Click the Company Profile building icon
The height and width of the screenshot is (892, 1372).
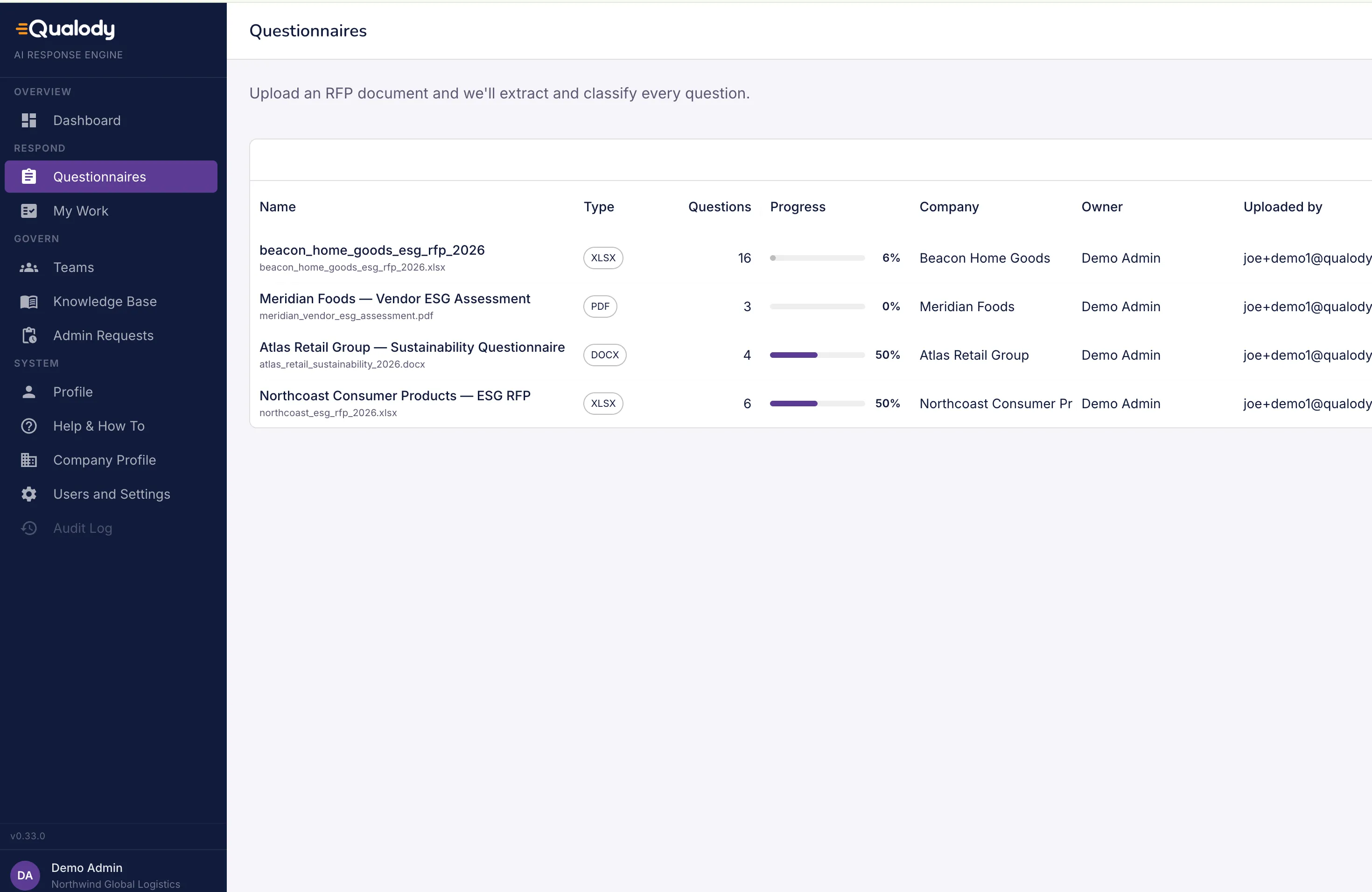[x=29, y=460]
